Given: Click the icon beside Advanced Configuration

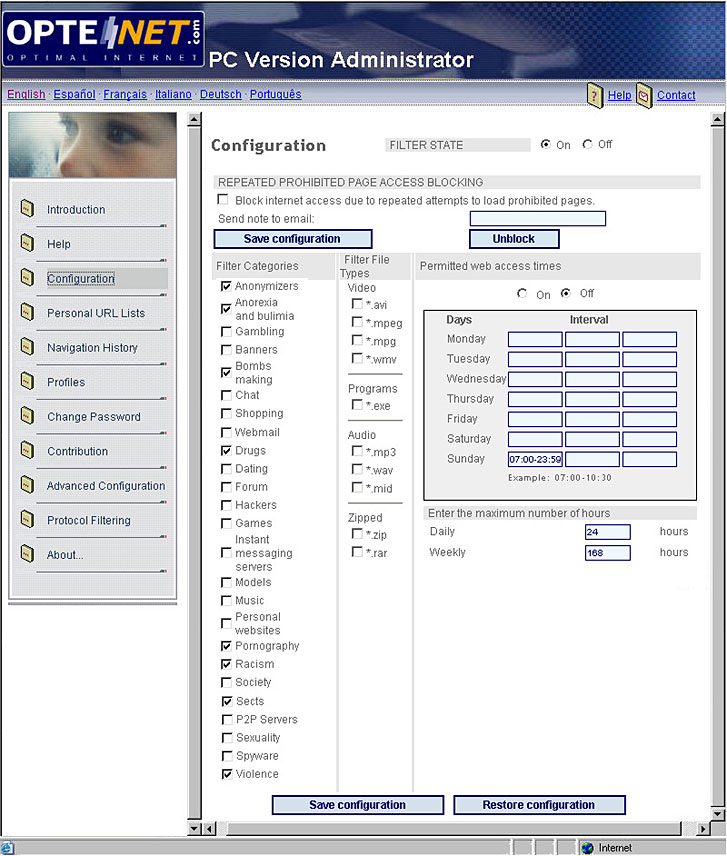Looking at the screenshot, I should pyautogui.click(x=27, y=484).
